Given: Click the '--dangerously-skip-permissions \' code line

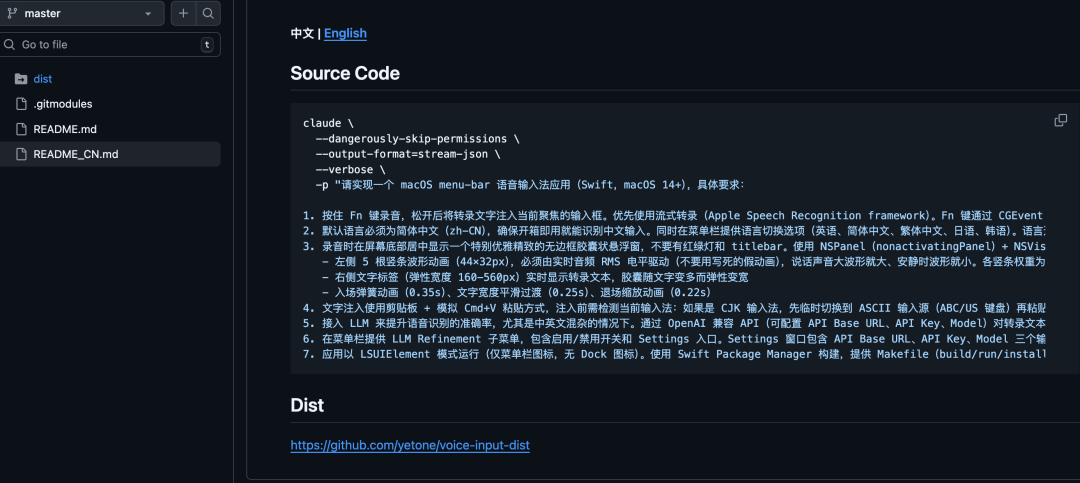Looking at the screenshot, I should coord(417,138).
